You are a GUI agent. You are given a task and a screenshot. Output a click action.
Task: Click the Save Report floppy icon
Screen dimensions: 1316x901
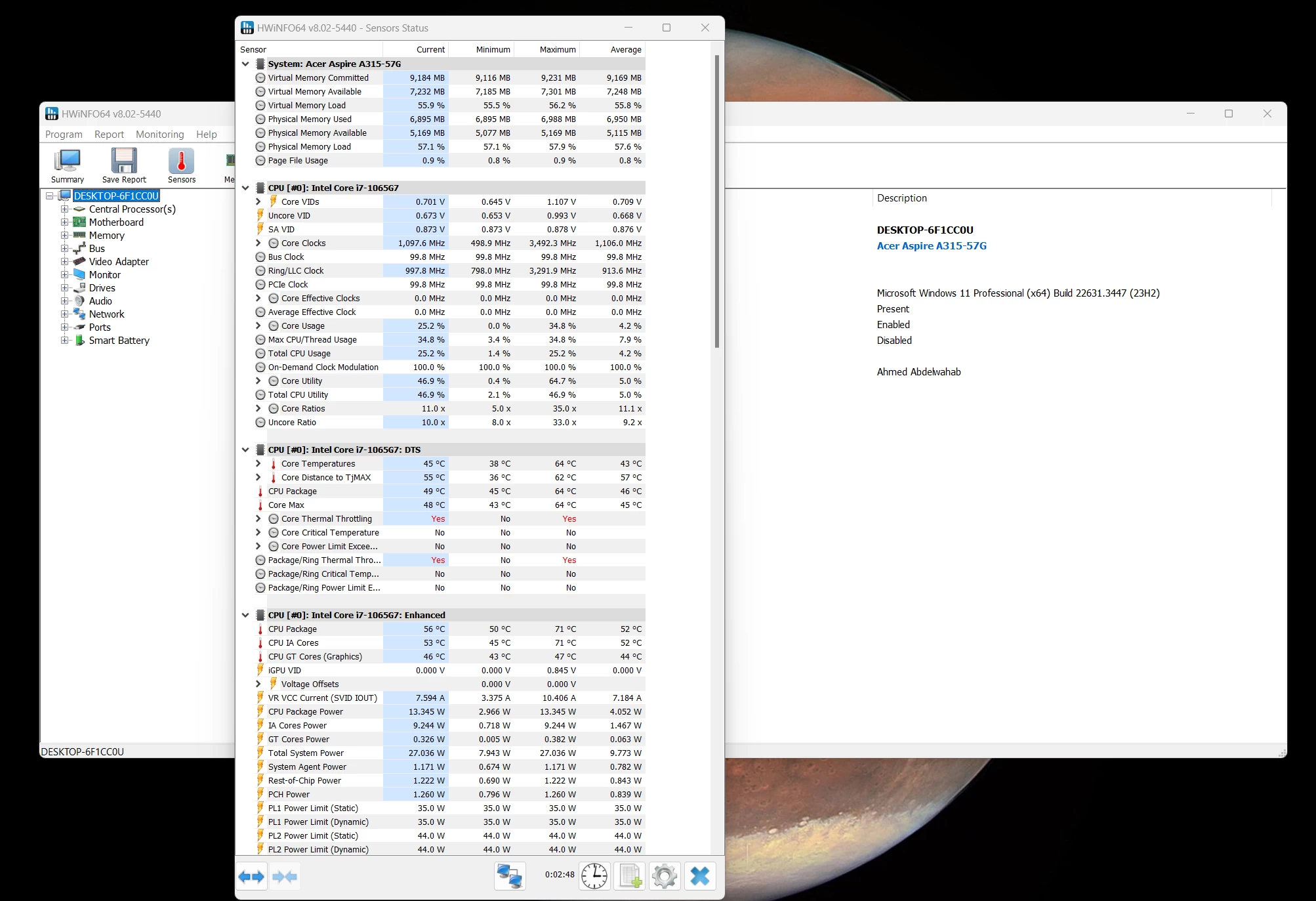pyautogui.click(x=124, y=166)
